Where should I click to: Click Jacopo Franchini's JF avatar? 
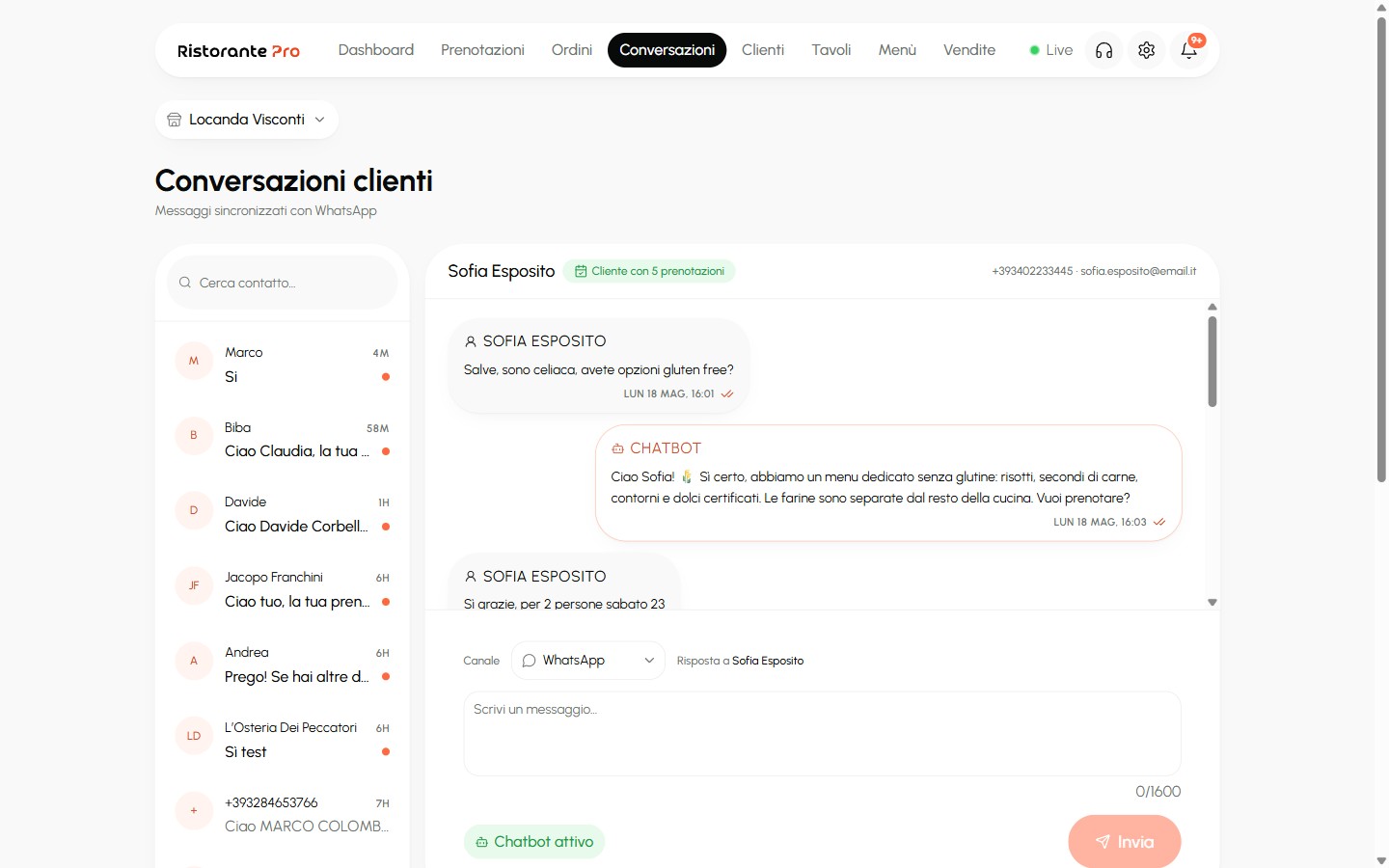click(x=194, y=585)
